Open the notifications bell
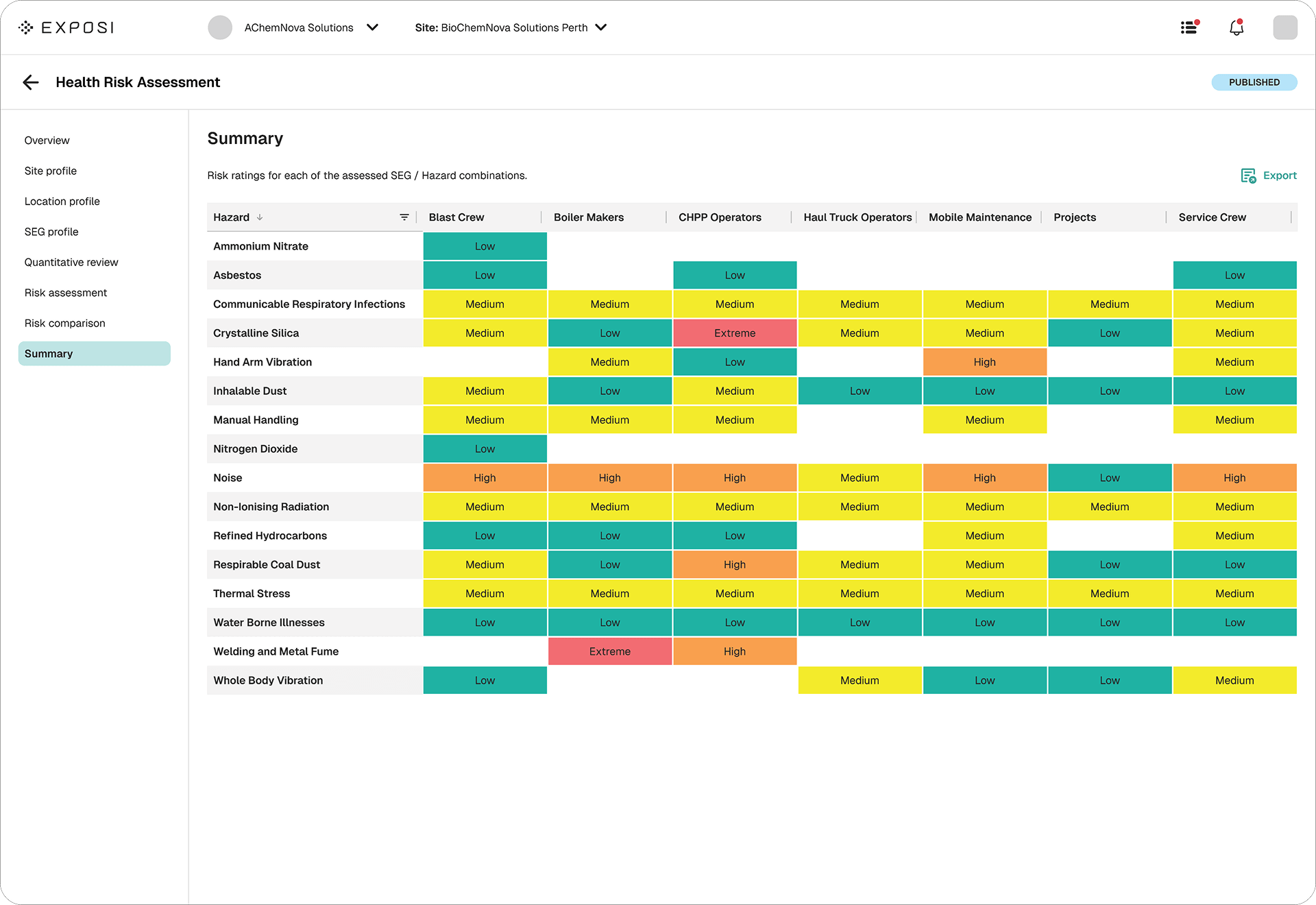 point(1236,27)
